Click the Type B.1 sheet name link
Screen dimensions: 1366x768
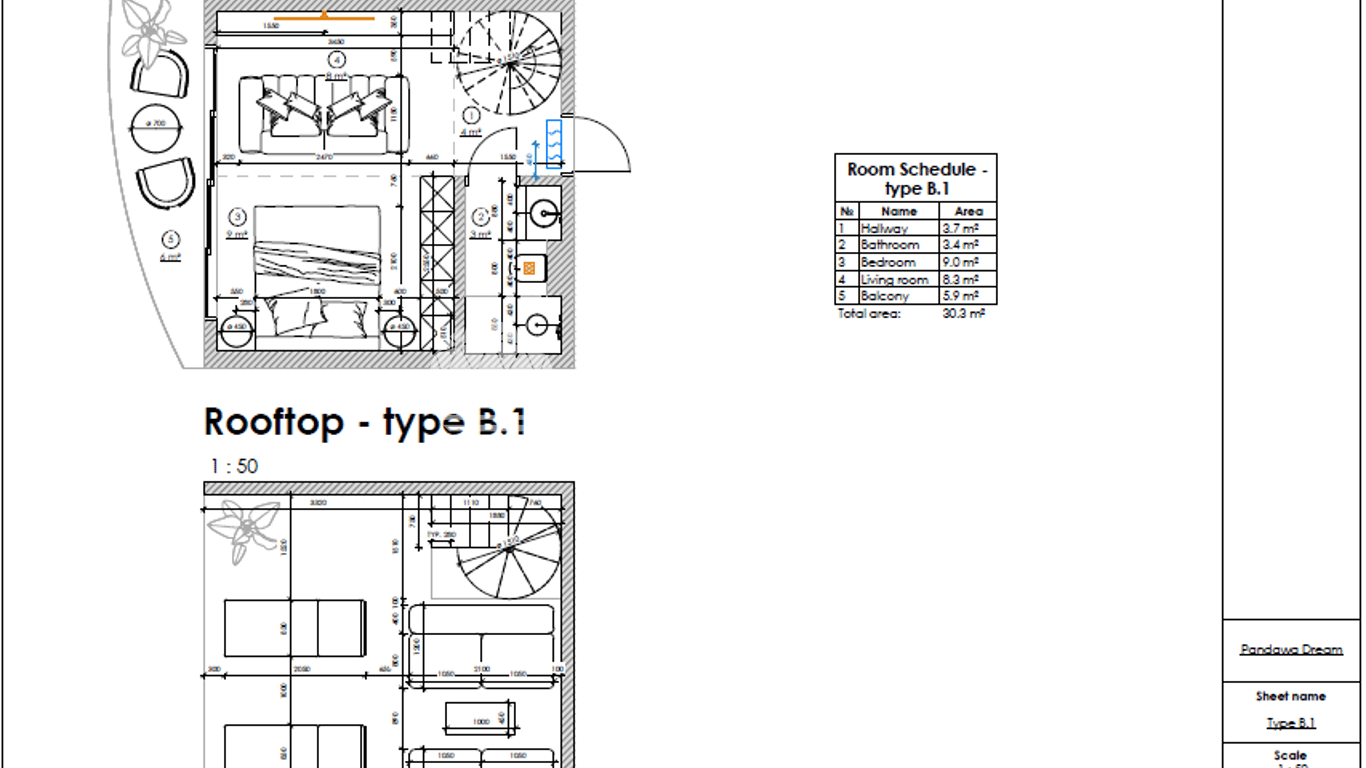(x=1291, y=723)
